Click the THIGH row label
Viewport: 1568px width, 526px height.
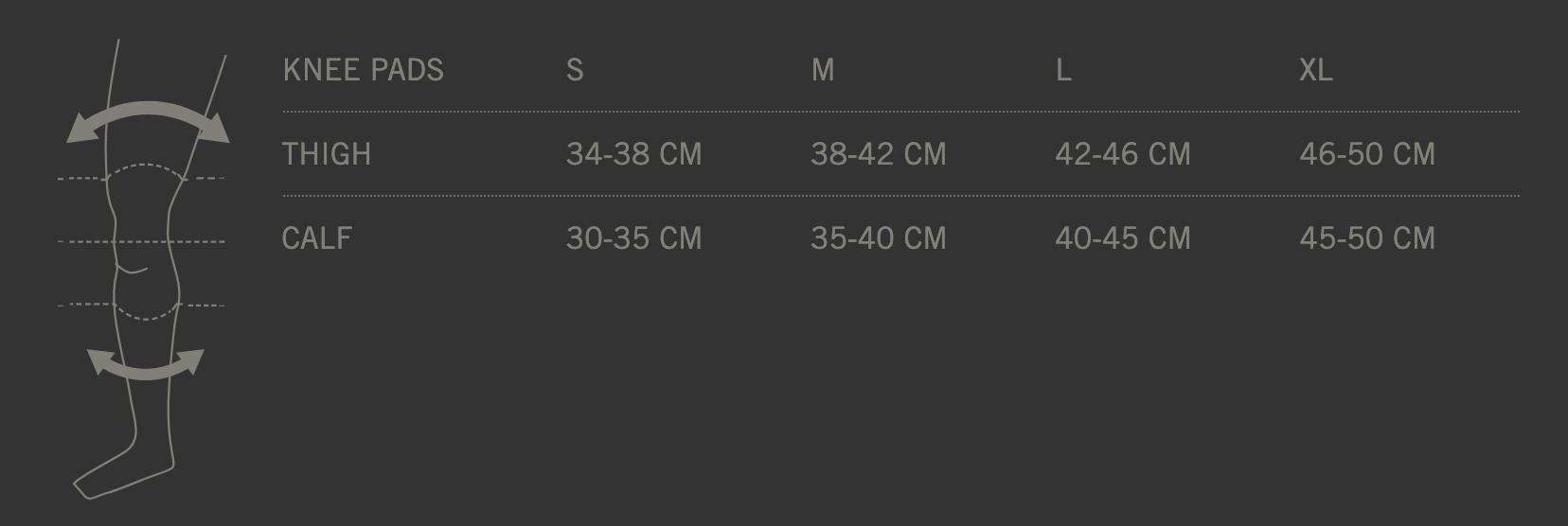point(327,154)
